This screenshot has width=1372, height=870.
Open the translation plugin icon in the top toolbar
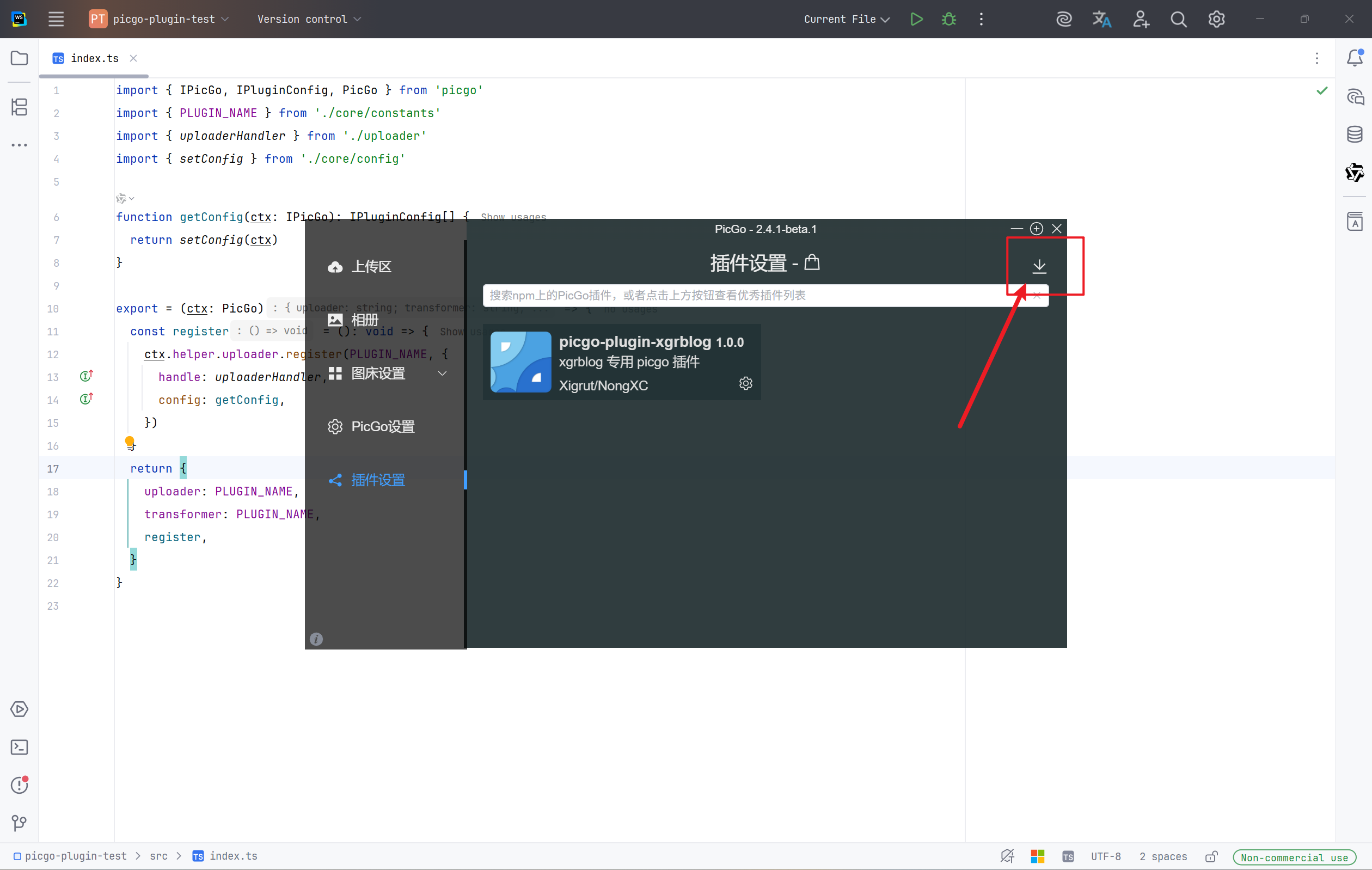tap(1101, 19)
